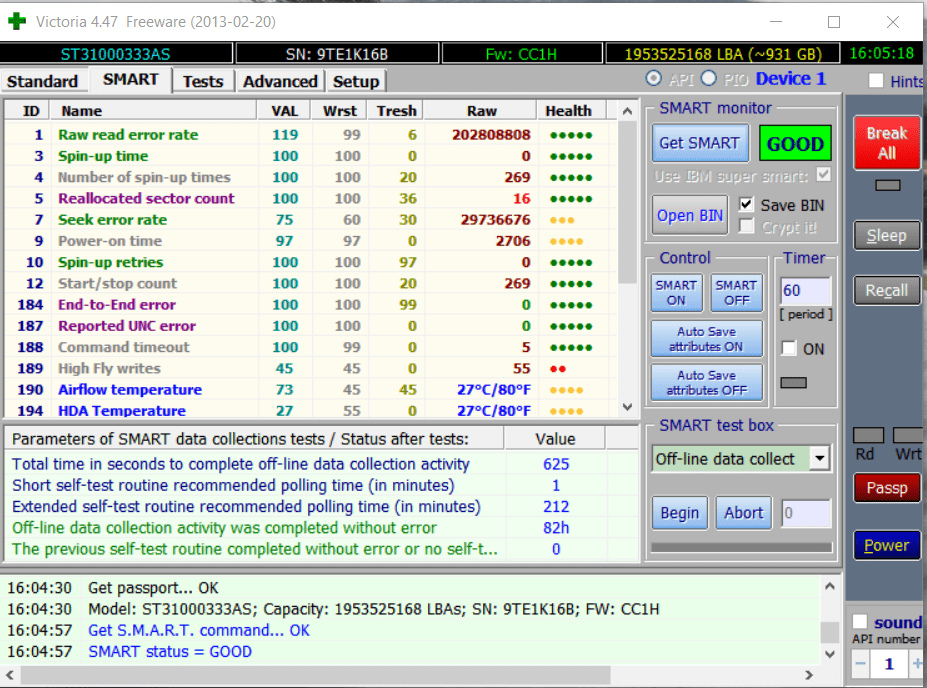
Task: Click the green cross Victoria app icon
Action: tap(18, 21)
